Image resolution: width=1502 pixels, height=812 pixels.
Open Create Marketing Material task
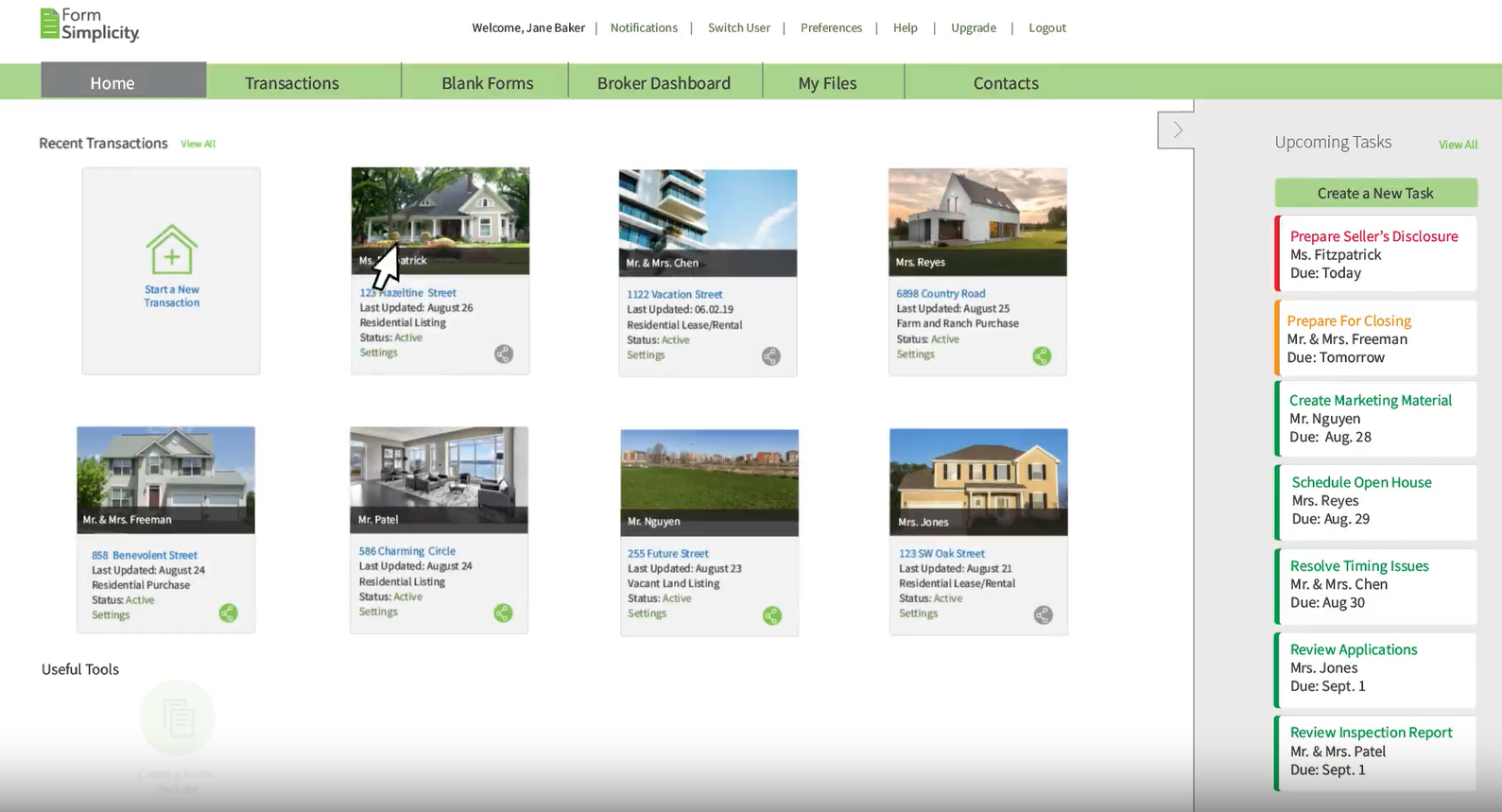tap(1375, 419)
